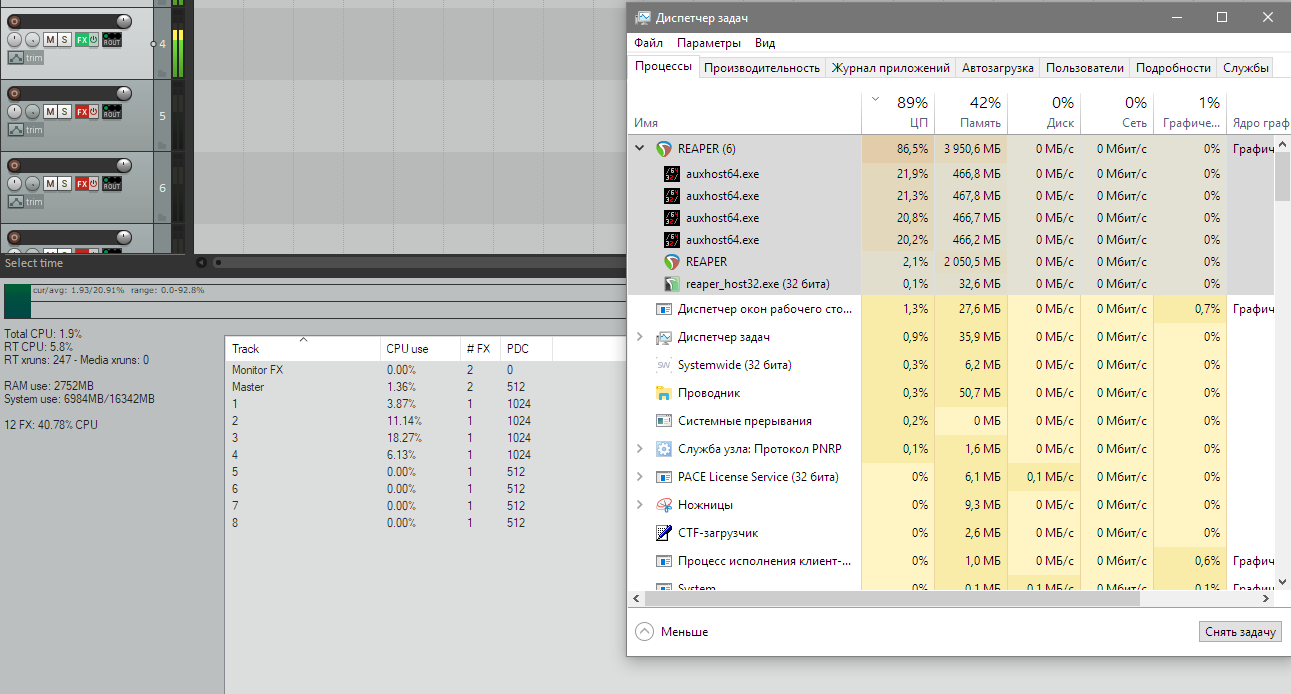Click folder icon beside track number 4

coord(162,73)
